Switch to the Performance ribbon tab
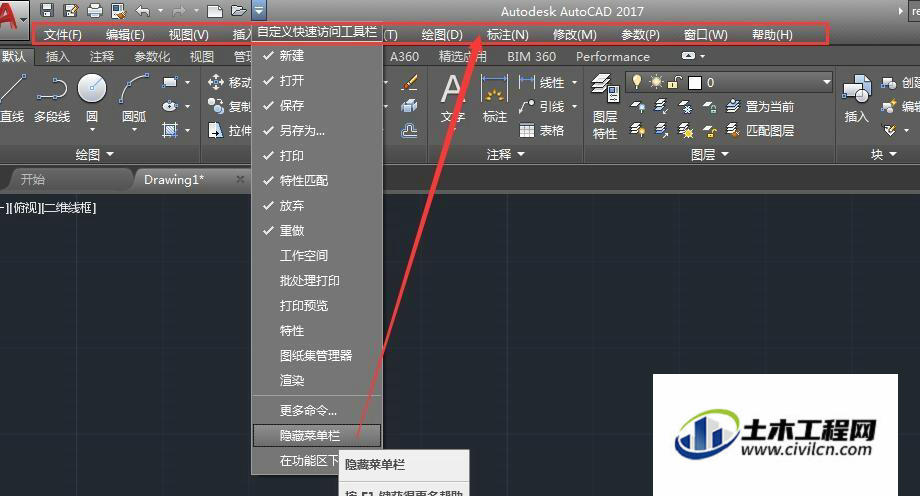 [x=613, y=56]
